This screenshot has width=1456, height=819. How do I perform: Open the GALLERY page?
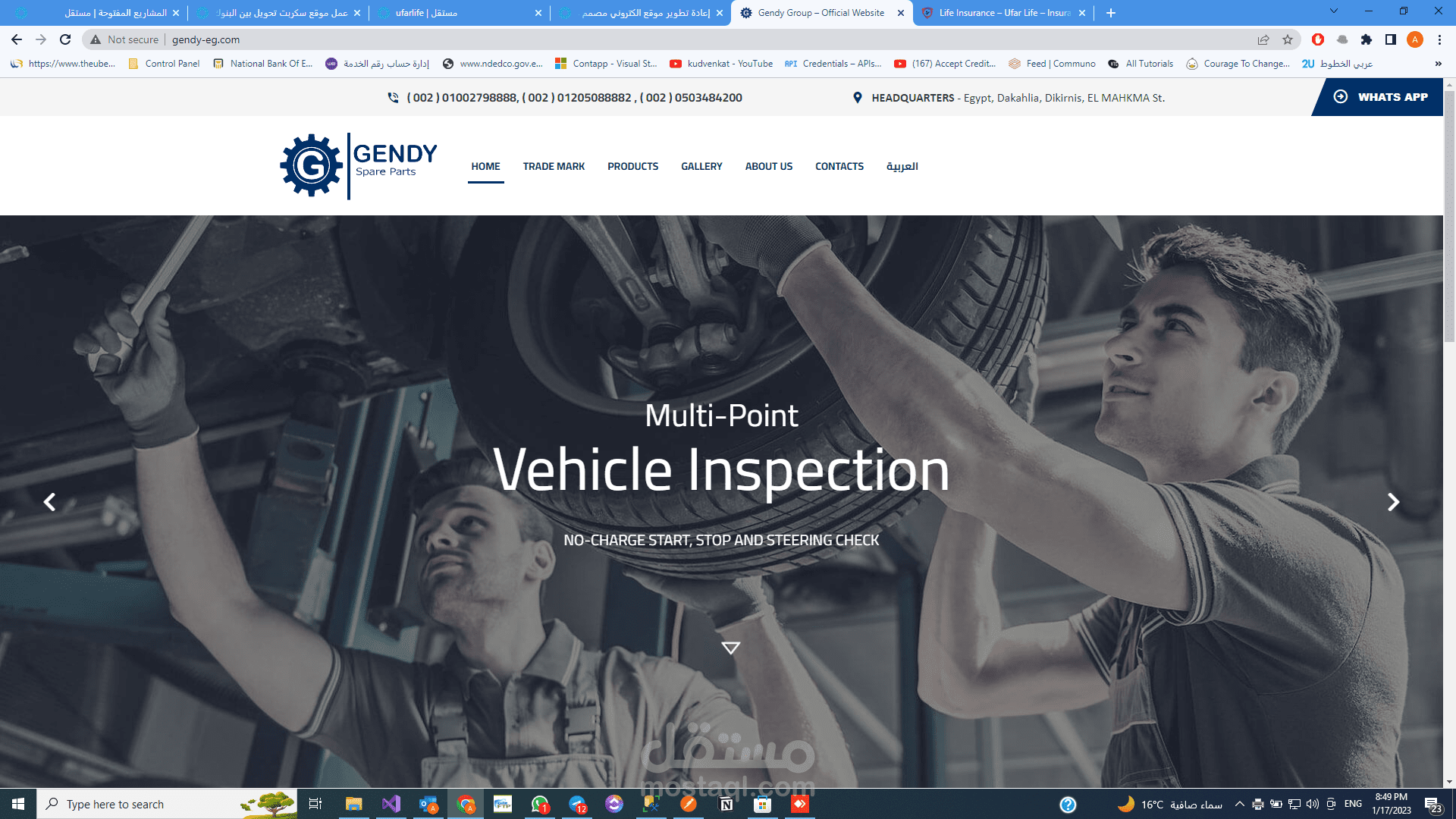click(x=701, y=166)
